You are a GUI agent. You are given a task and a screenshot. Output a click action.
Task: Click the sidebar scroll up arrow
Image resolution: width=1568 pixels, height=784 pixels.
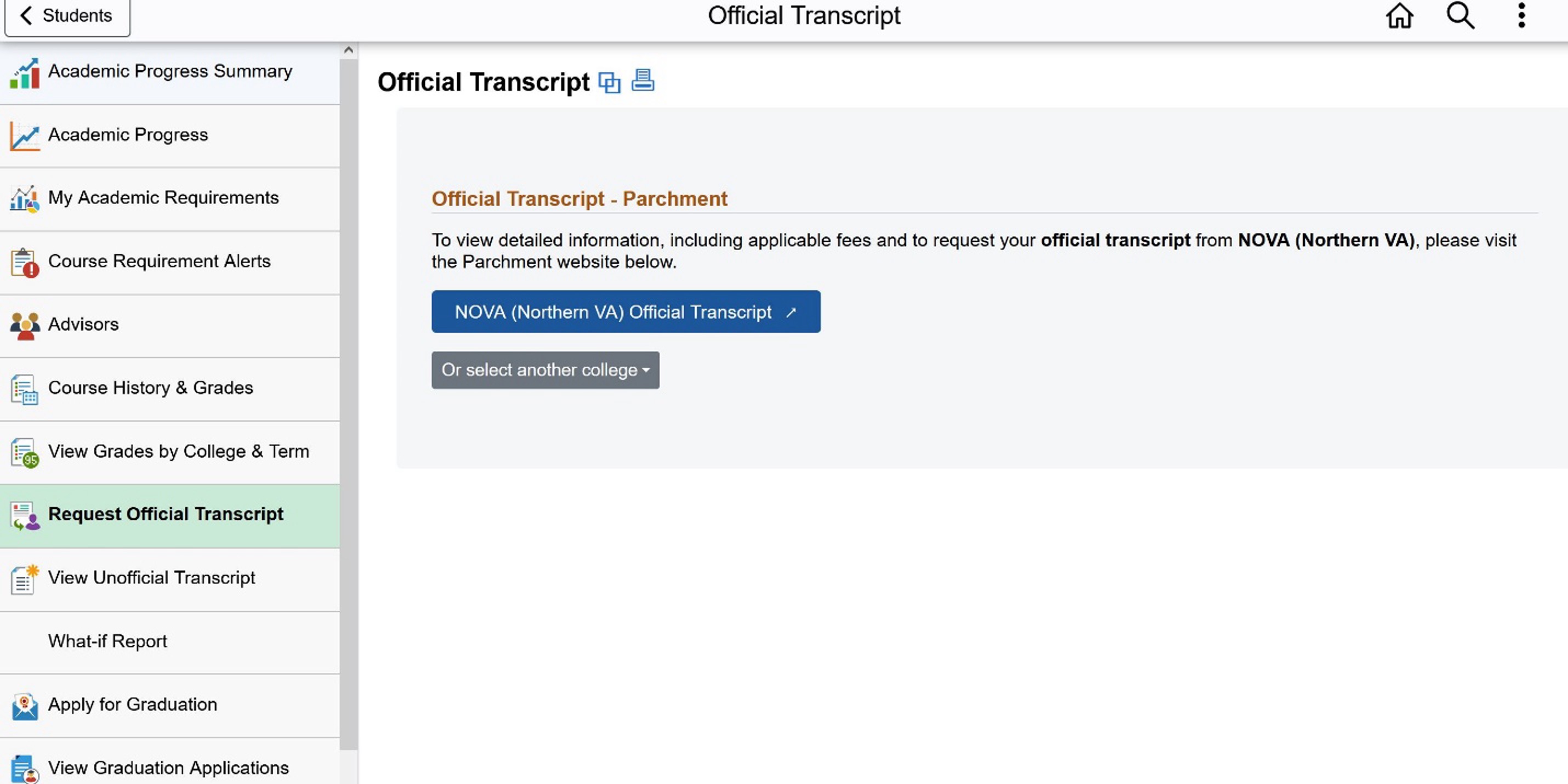349,50
